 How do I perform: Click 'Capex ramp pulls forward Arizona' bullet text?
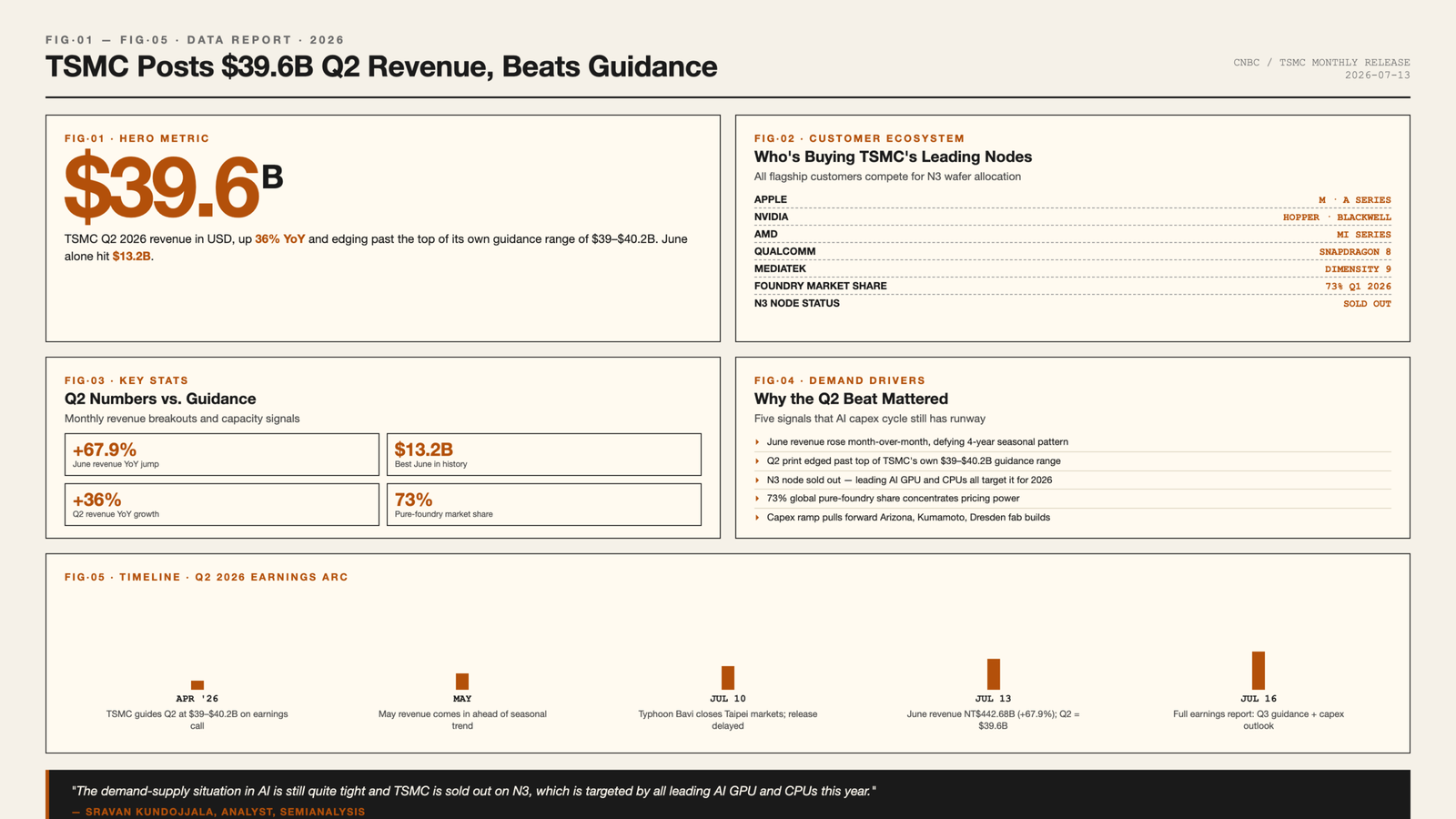[x=908, y=518]
